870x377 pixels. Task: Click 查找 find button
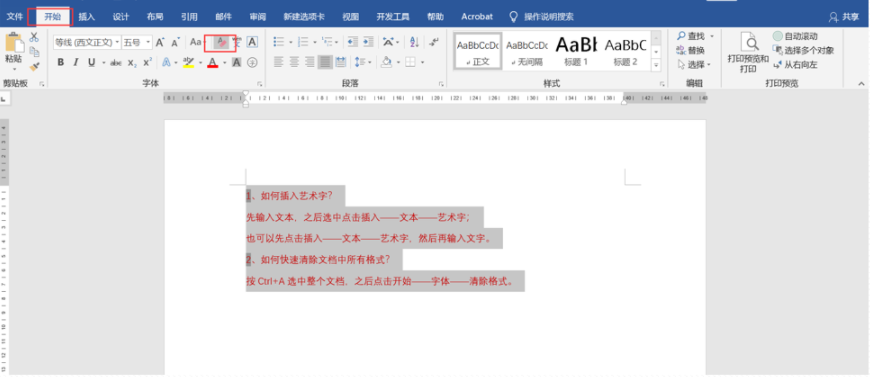(x=691, y=36)
